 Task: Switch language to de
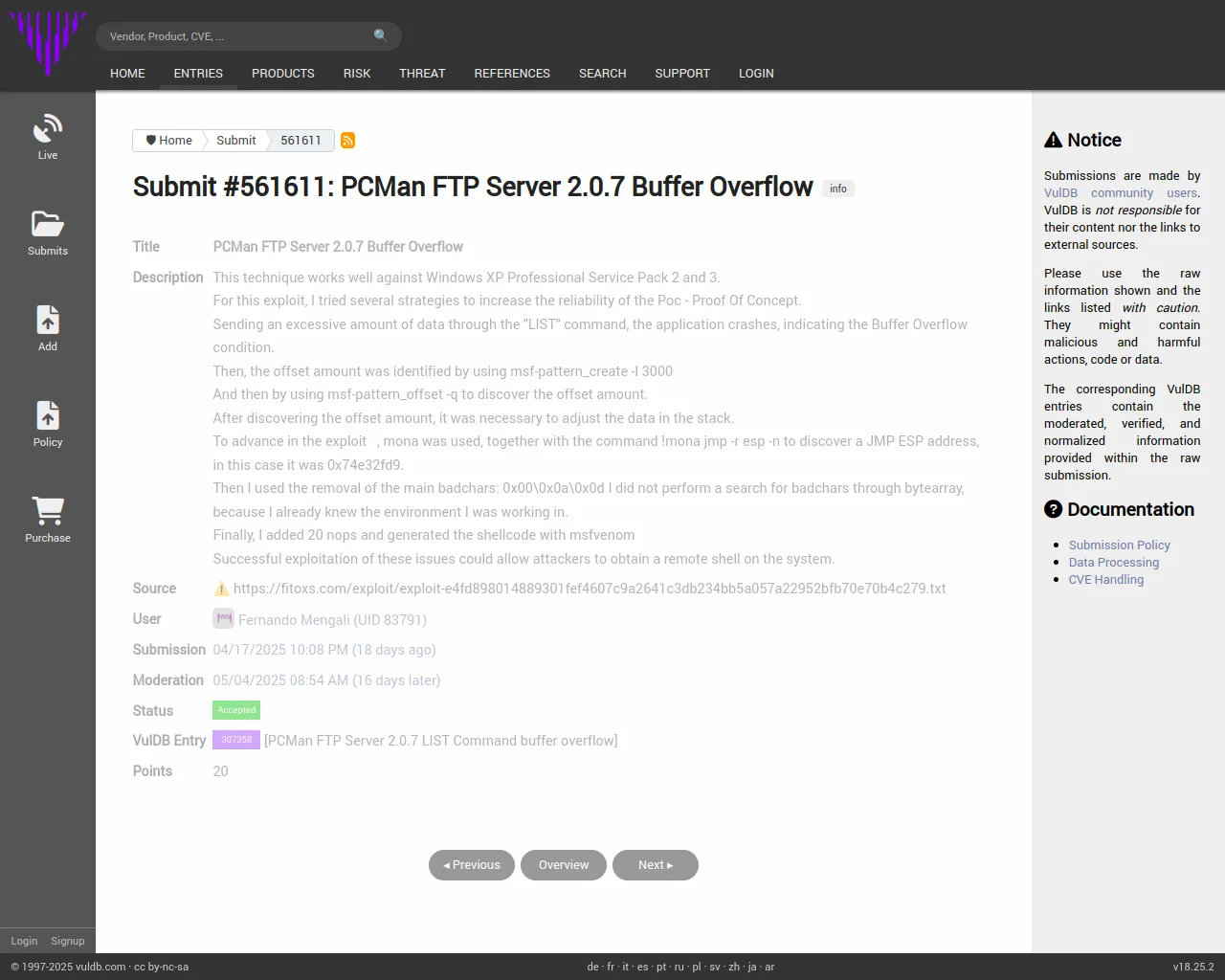click(x=592, y=968)
